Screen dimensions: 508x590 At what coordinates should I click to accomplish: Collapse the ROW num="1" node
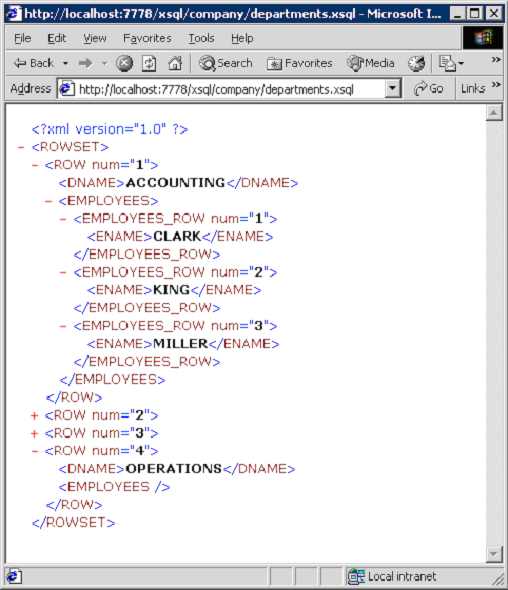click(x=35, y=165)
